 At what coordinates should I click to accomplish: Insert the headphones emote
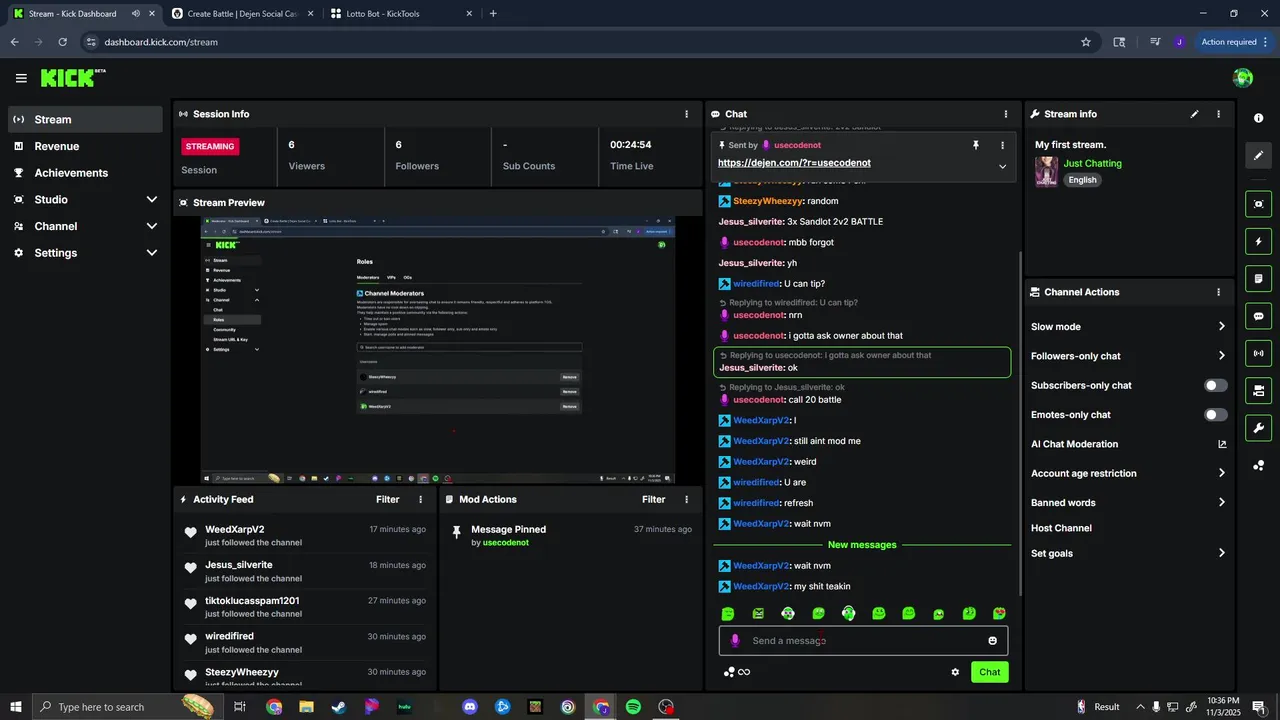tap(848, 613)
